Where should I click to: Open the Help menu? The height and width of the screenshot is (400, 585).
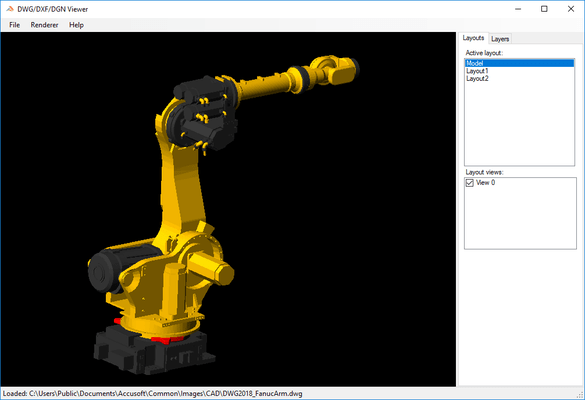(x=76, y=25)
